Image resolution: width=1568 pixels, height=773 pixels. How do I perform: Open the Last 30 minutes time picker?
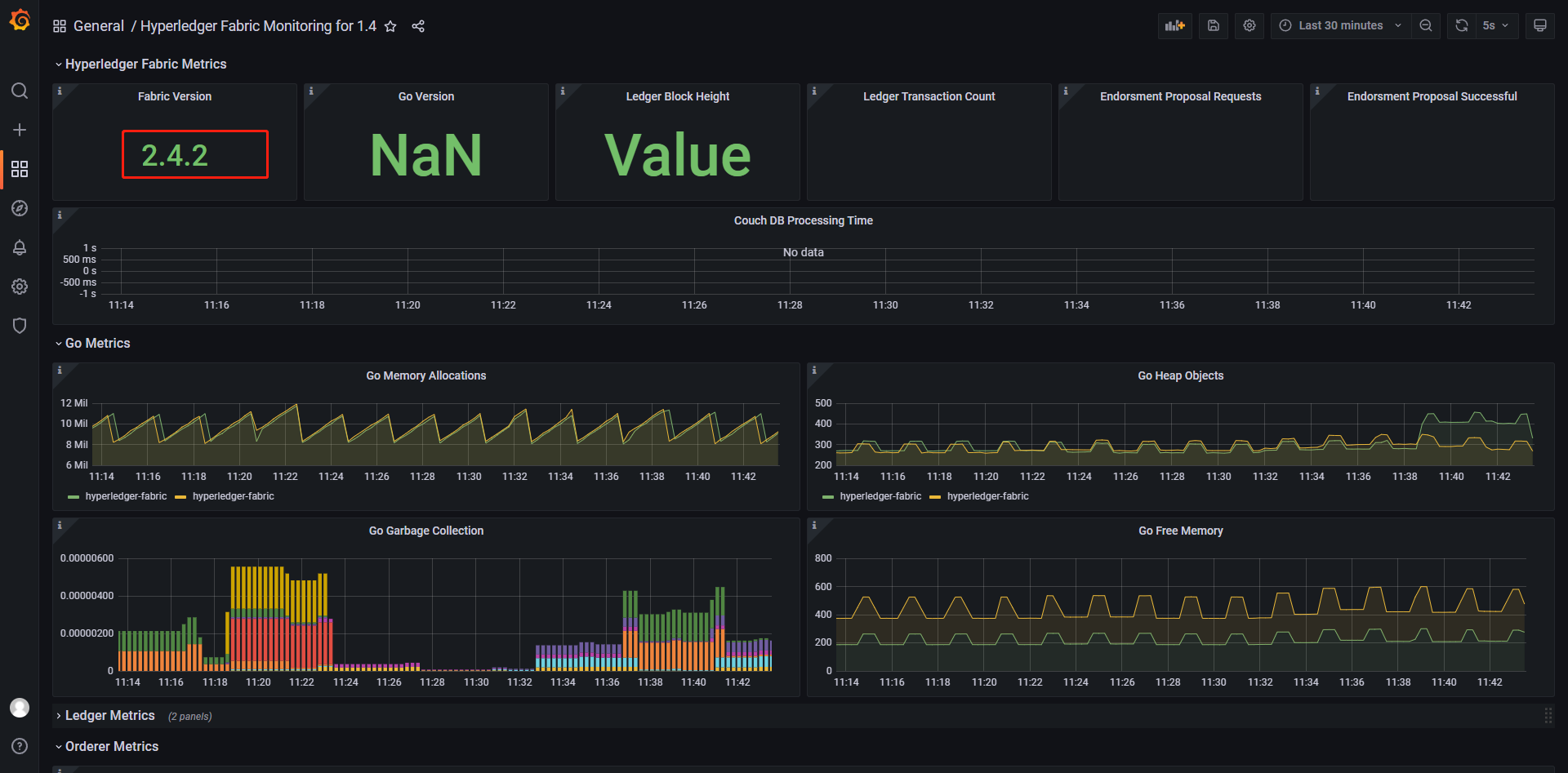(x=1341, y=25)
